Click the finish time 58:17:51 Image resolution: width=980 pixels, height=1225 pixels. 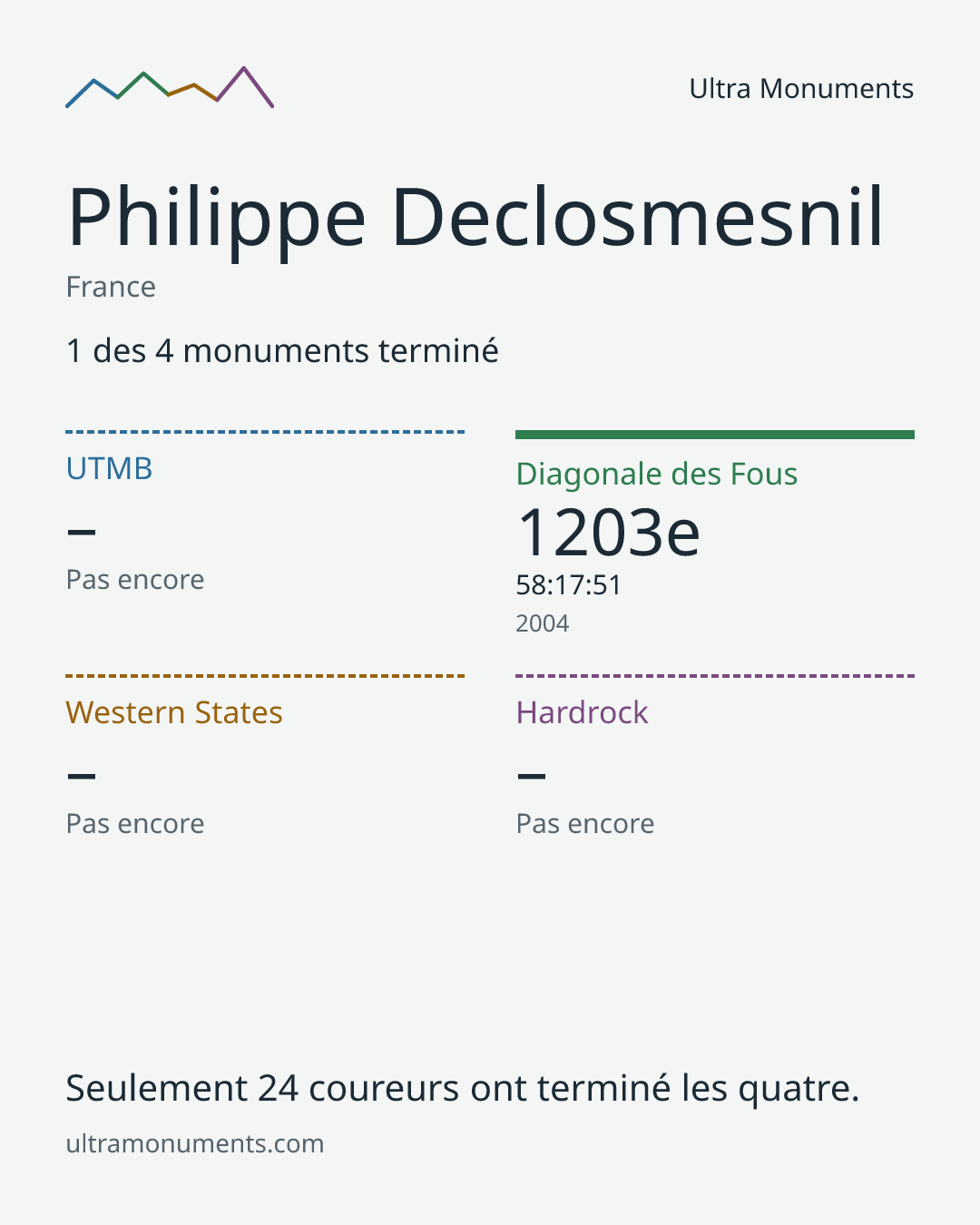click(x=568, y=585)
